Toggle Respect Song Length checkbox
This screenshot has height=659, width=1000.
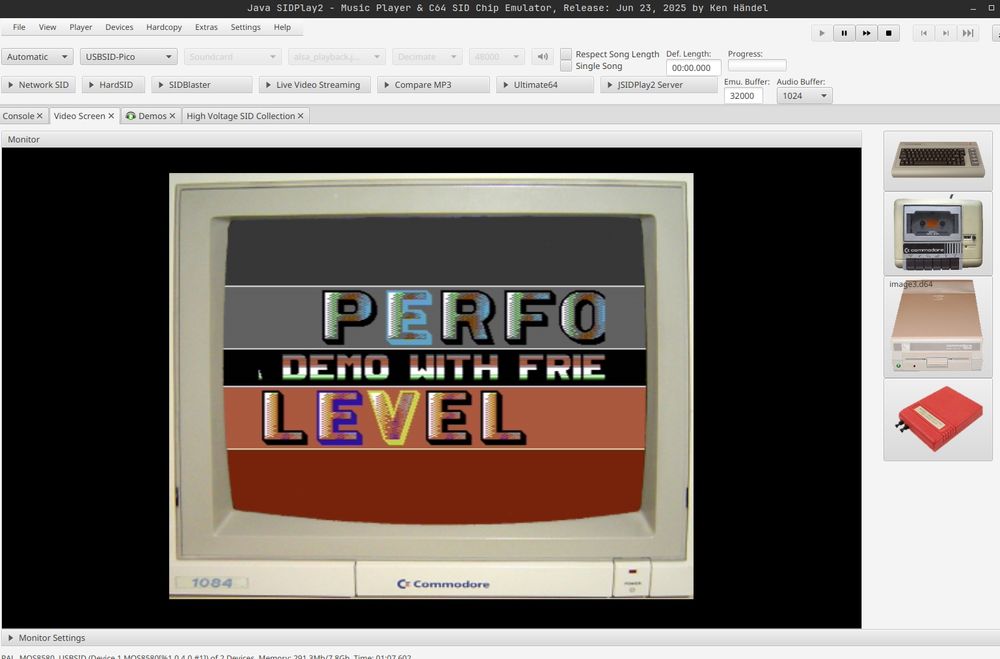[566, 54]
